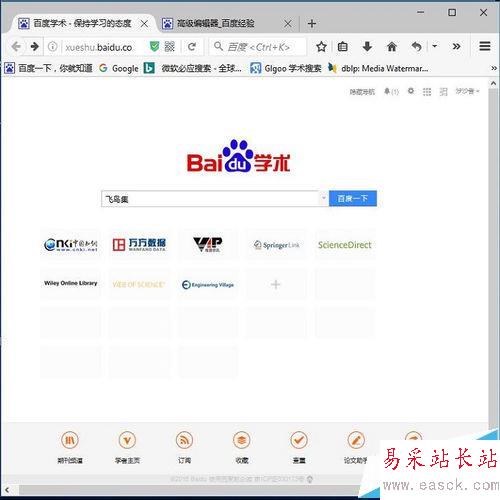Open the VIP database tile
The width and height of the screenshot is (500, 500).
208,245
